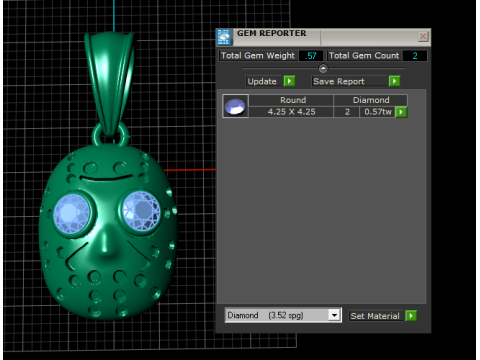Click the Update button label
The height and width of the screenshot is (360, 480).
click(x=262, y=81)
